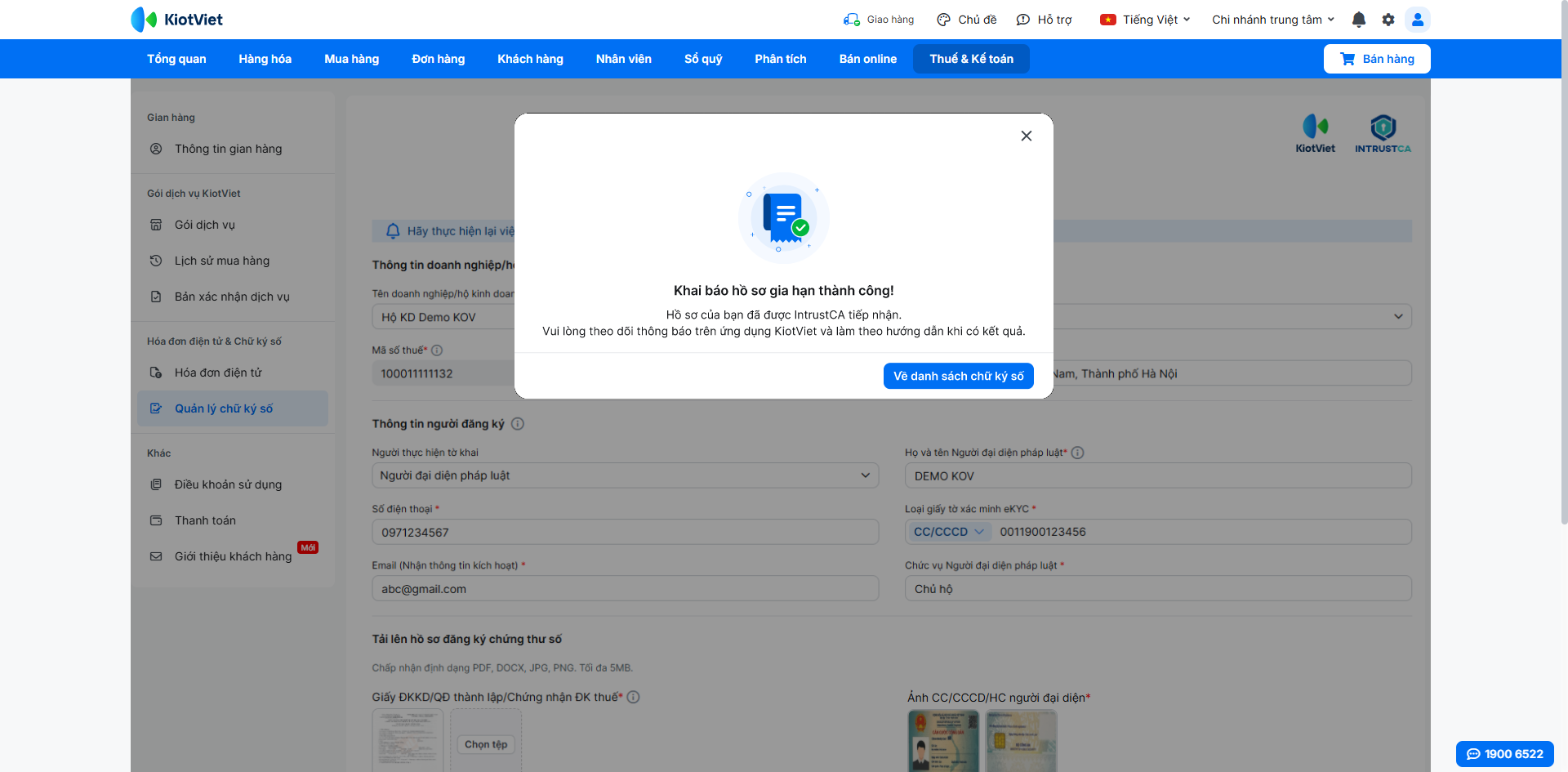The width and height of the screenshot is (1568, 772).
Task: Click the Email input field
Action: [x=626, y=588]
